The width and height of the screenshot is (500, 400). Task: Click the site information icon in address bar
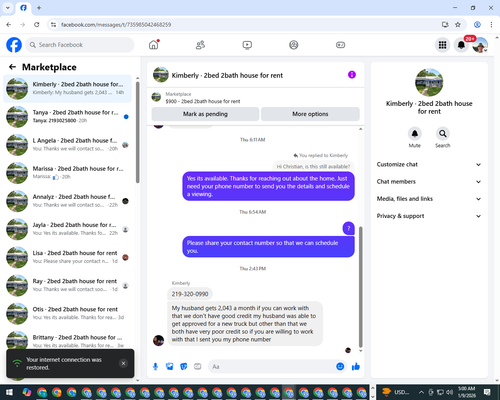(x=53, y=25)
